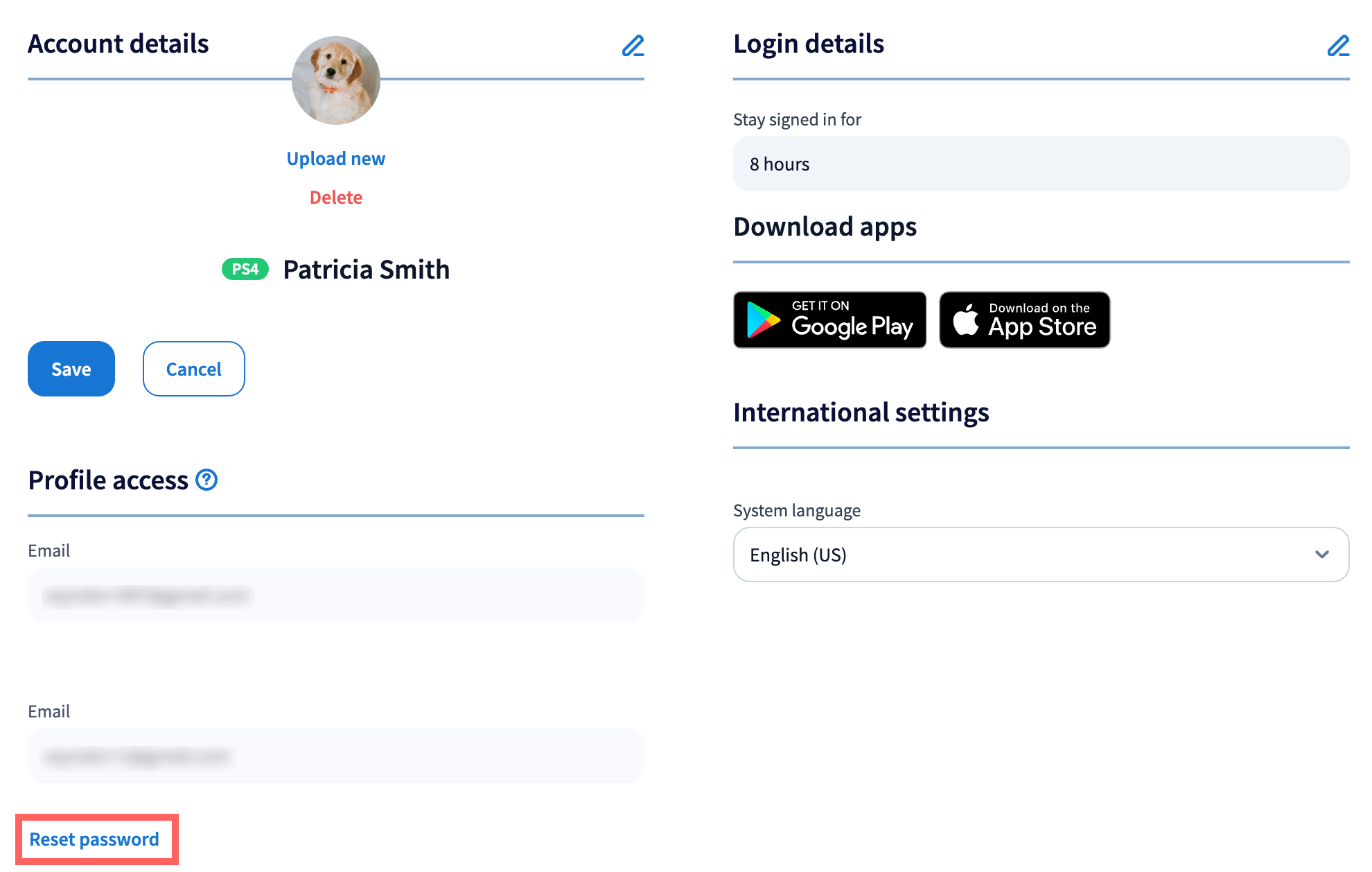Expand the System language dropdown arrow
The height and width of the screenshot is (872, 1372).
point(1321,555)
